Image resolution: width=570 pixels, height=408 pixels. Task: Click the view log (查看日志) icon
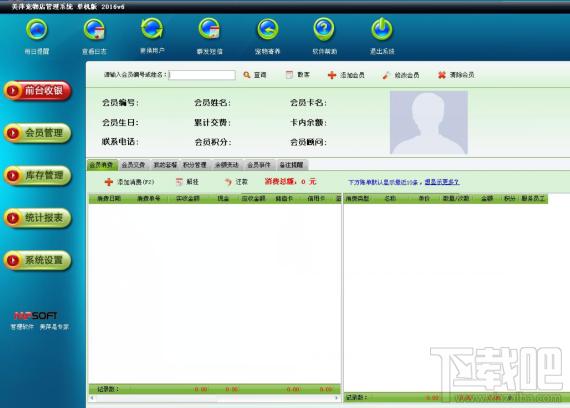click(x=95, y=30)
